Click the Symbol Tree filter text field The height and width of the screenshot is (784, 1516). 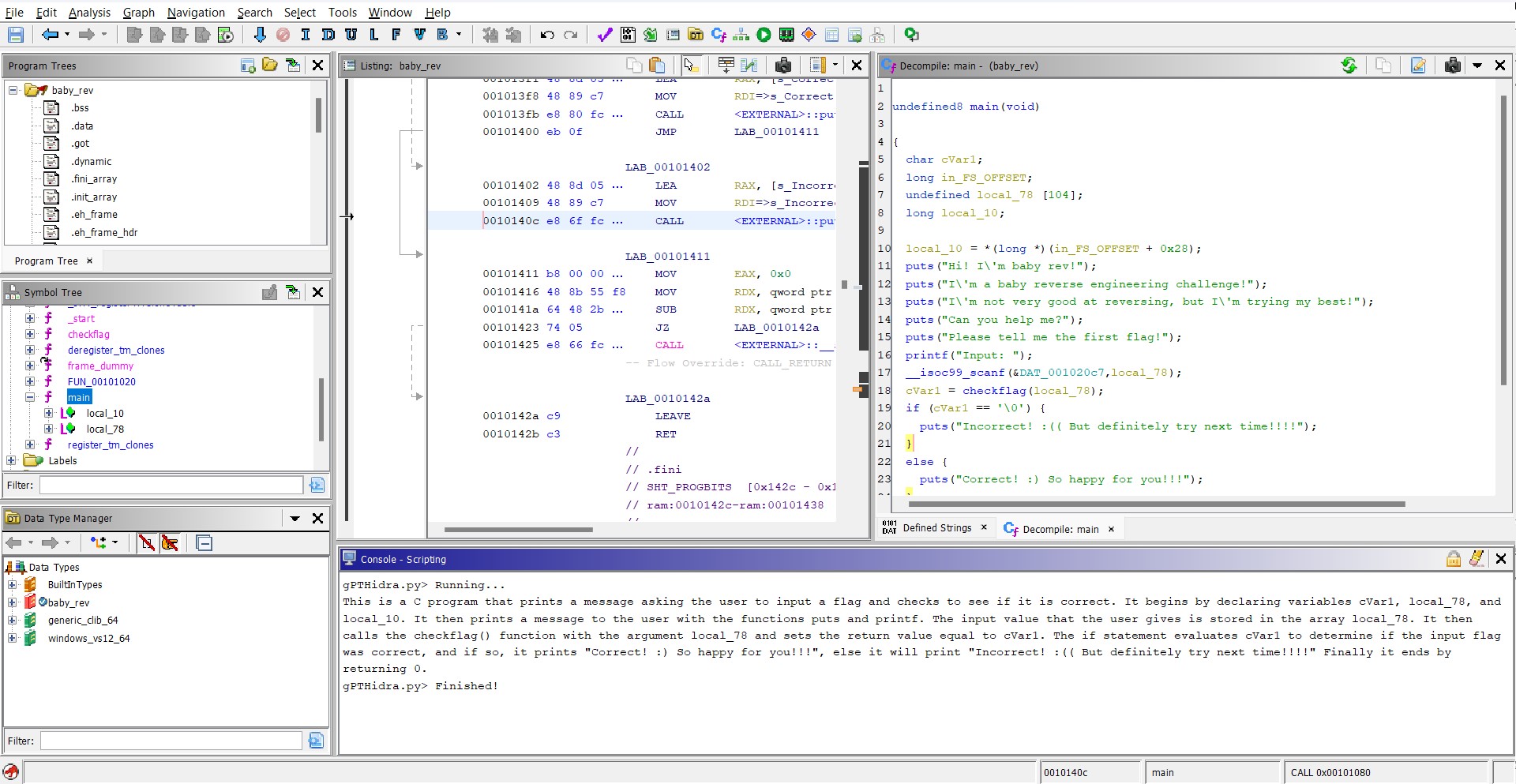(171, 485)
